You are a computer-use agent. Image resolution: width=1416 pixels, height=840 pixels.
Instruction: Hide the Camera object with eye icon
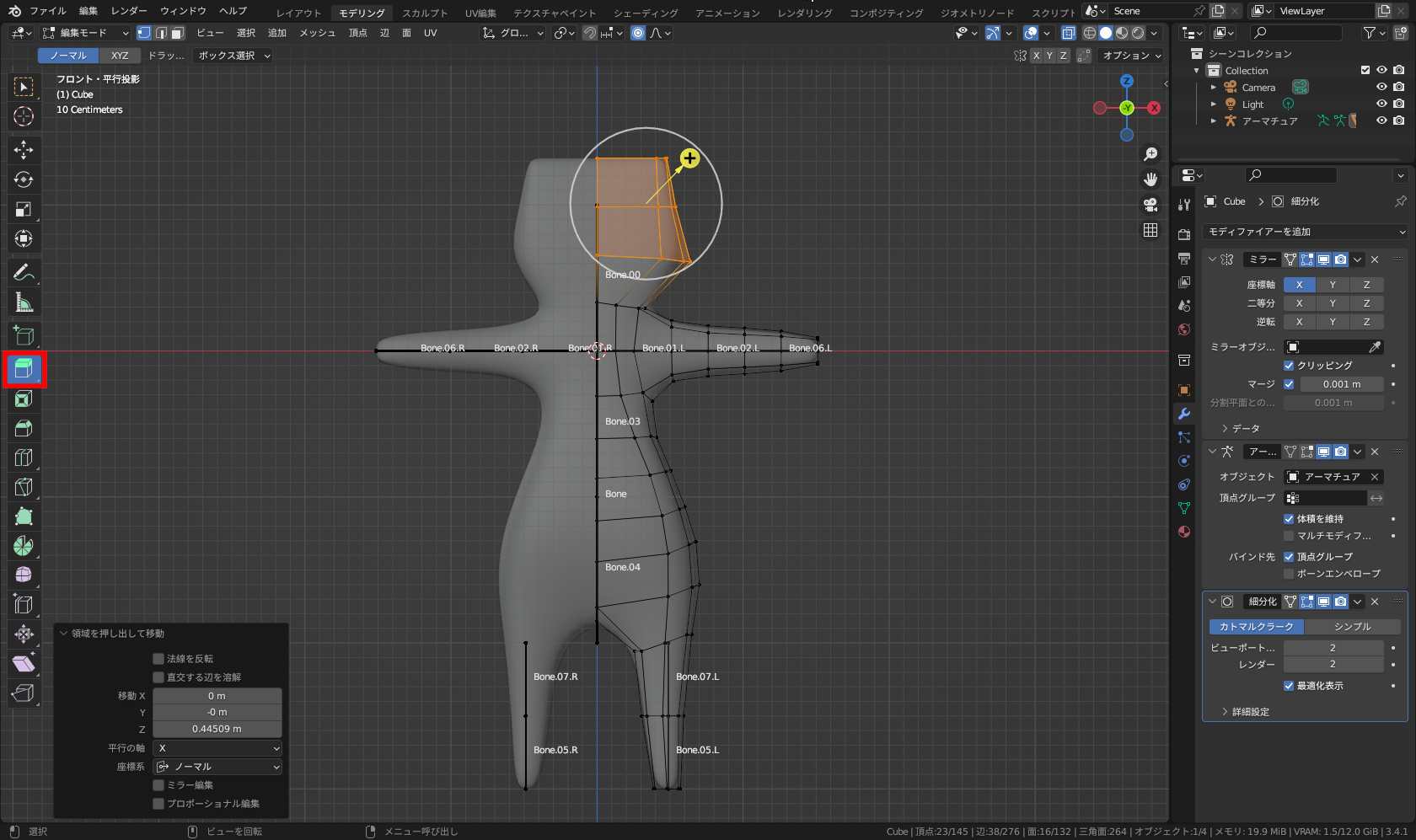(x=1381, y=88)
